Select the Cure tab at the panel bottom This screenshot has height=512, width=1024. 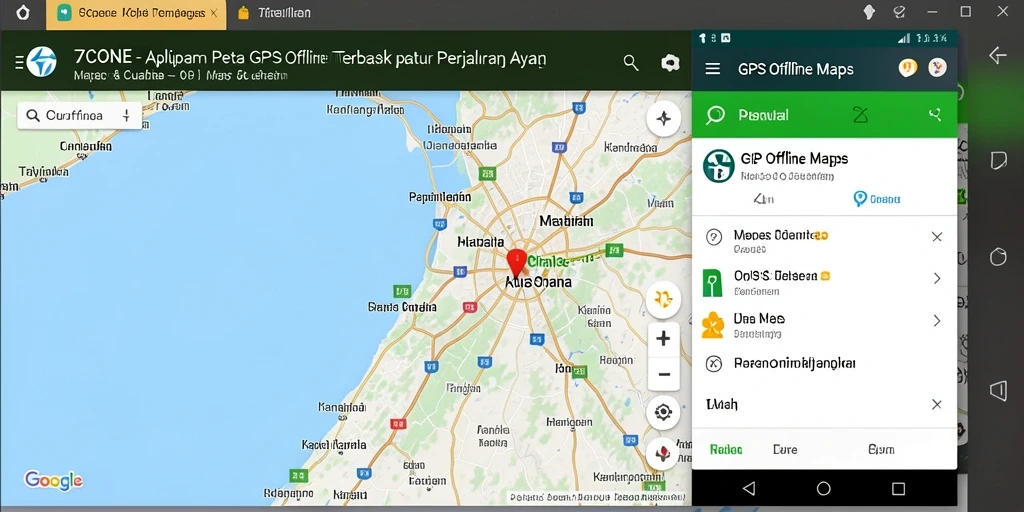785,449
